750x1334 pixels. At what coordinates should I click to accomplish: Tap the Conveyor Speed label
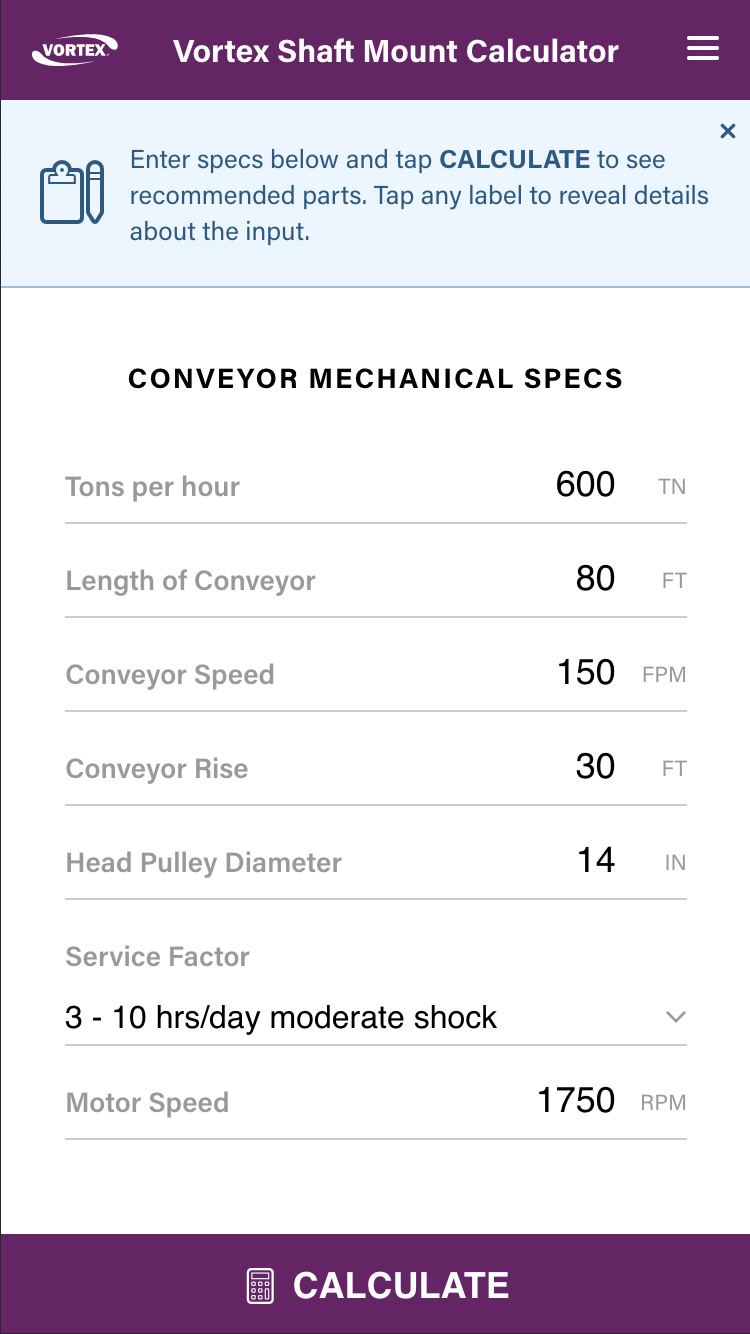coord(169,675)
